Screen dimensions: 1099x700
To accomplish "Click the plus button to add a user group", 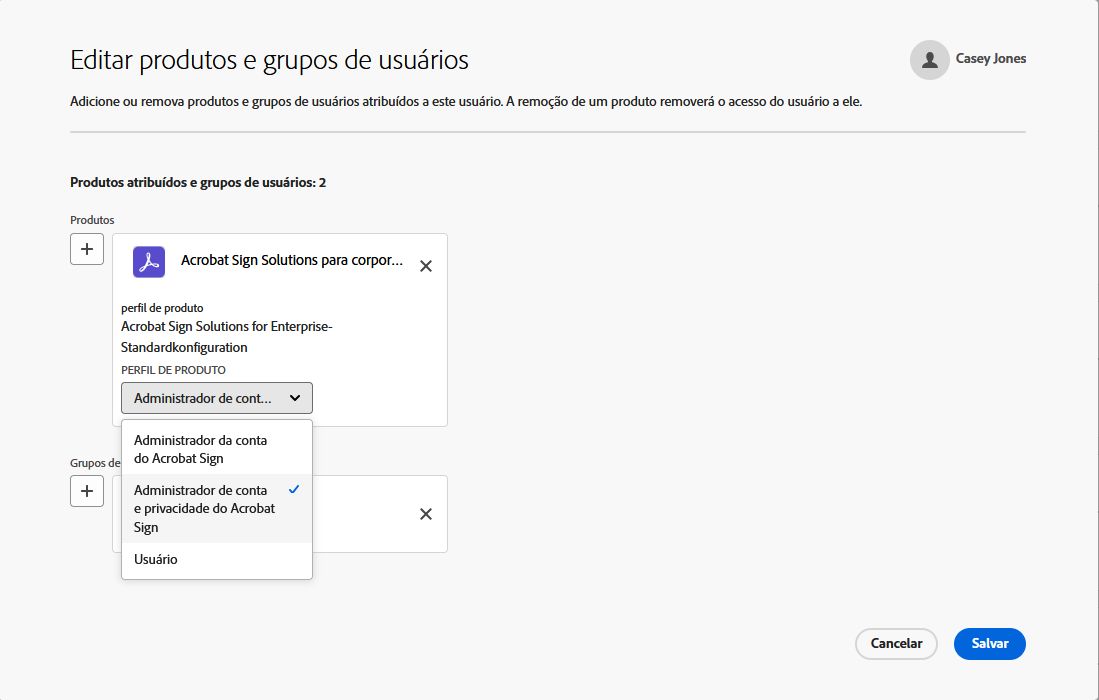I will point(87,491).
